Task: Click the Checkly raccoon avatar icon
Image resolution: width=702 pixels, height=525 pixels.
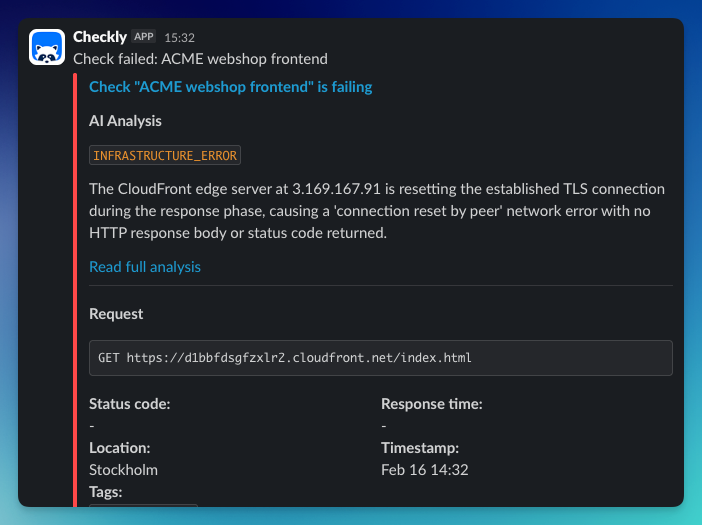Action: [47, 47]
